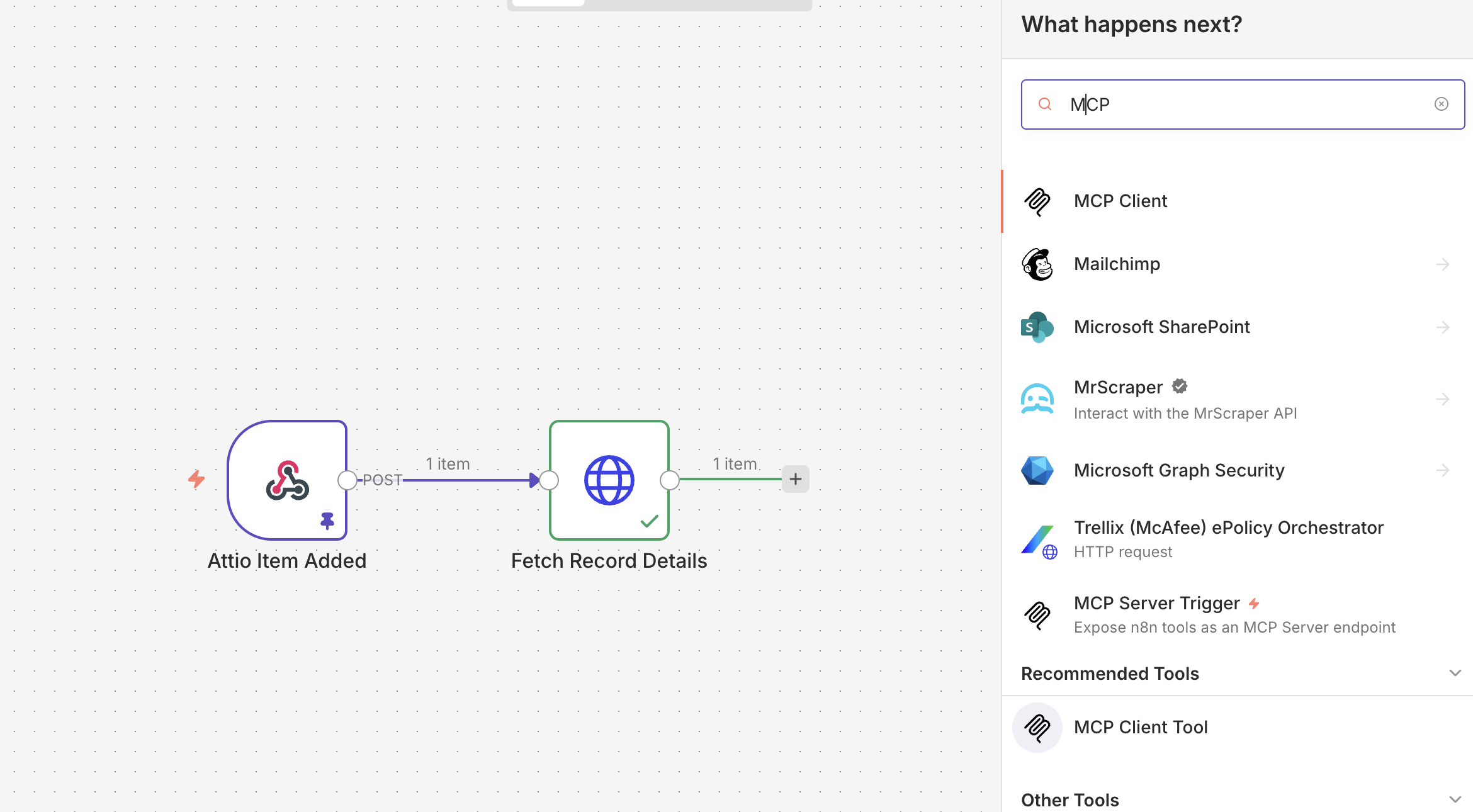Click the MCP Client Tool icon
The height and width of the screenshot is (812, 1473).
pos(1037,727)
